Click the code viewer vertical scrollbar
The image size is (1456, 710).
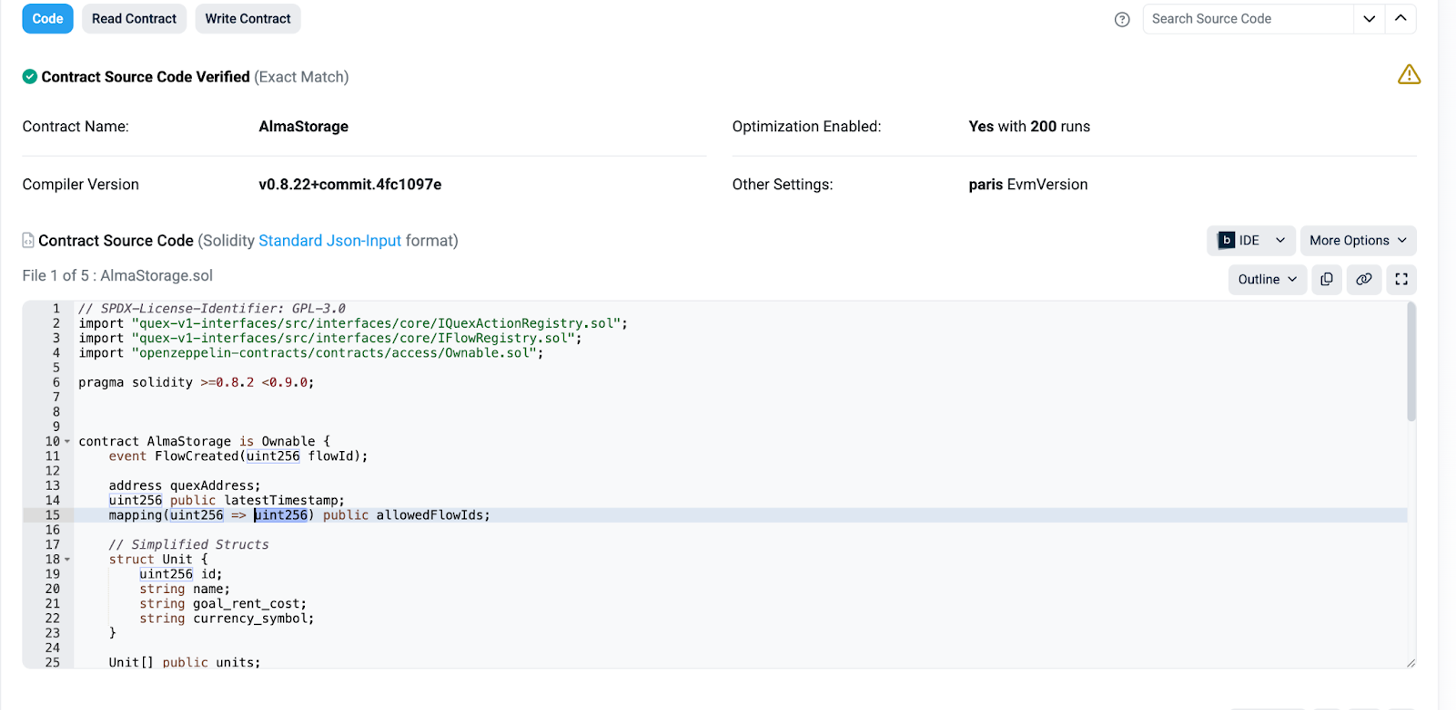click(x=1411, y=362)
